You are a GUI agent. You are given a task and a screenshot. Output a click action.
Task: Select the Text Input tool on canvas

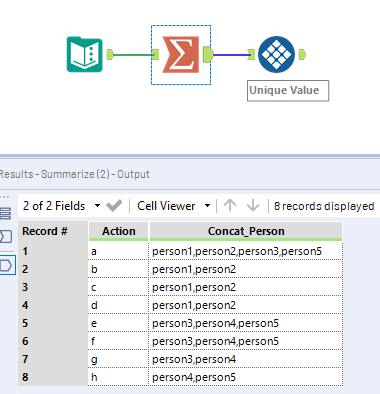(x=85, y=54)
